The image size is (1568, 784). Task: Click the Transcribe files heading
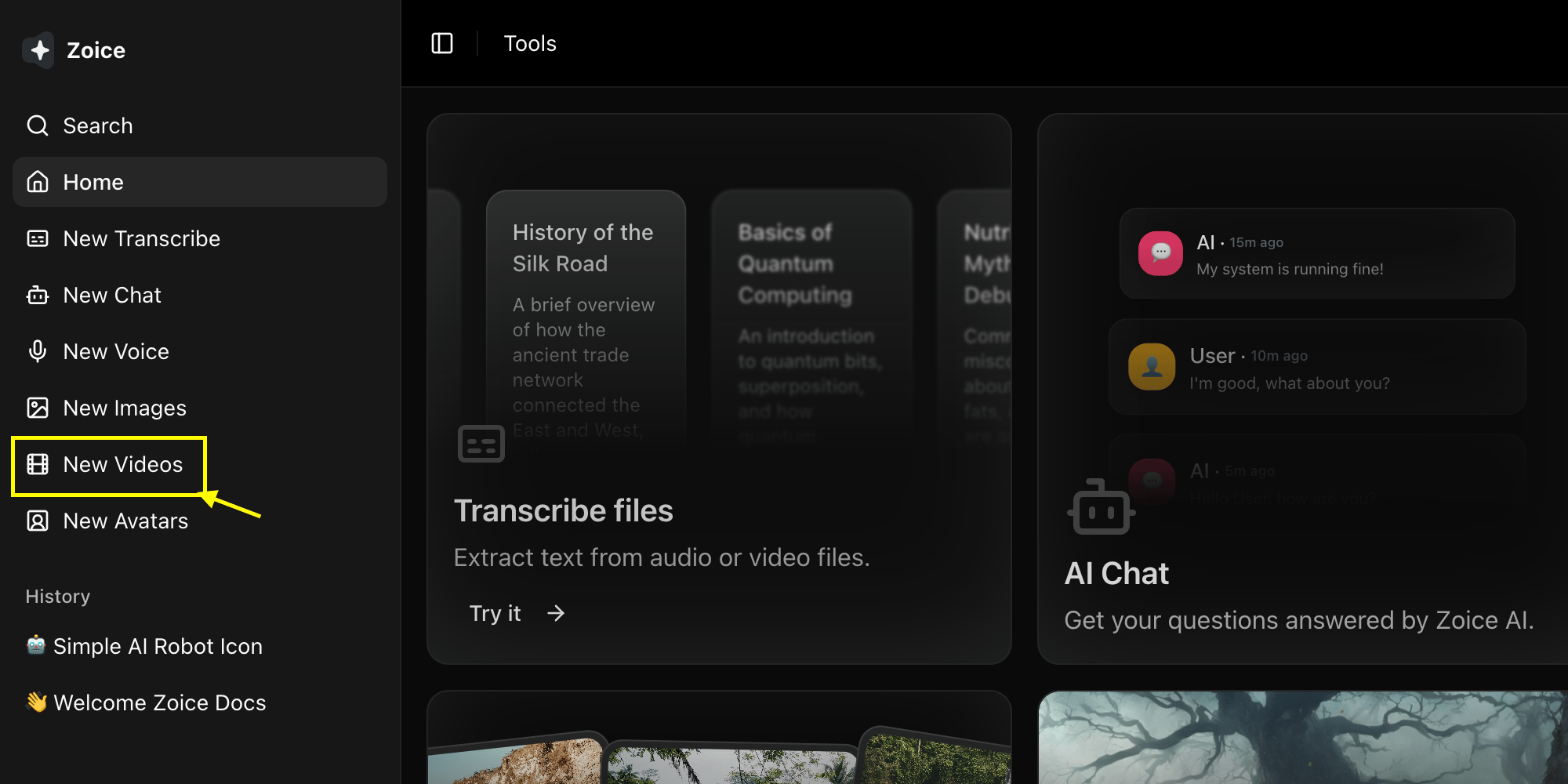564,510
